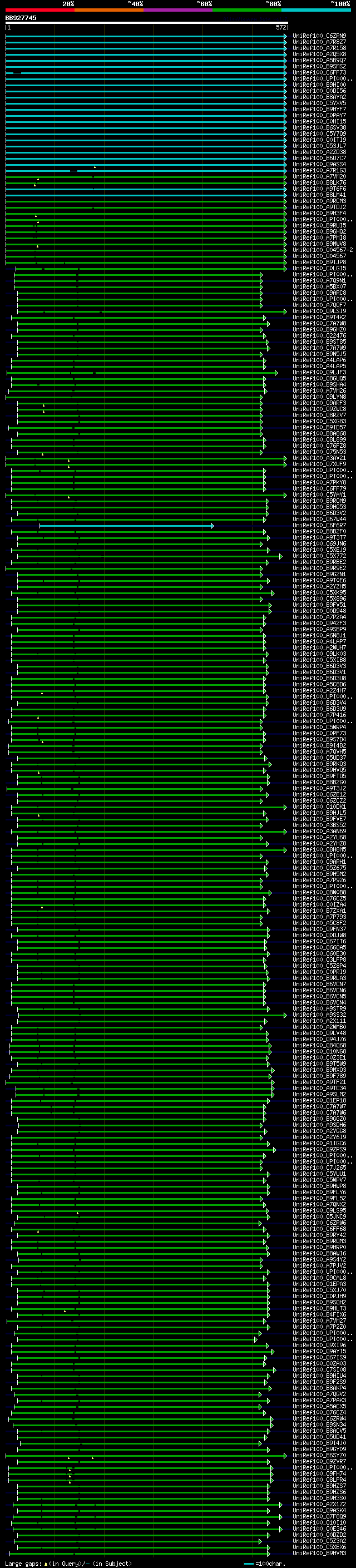Open hit UniRef100_A4LAP6
This screenshot has height=1568, width=356.
(x=319, y=360)
